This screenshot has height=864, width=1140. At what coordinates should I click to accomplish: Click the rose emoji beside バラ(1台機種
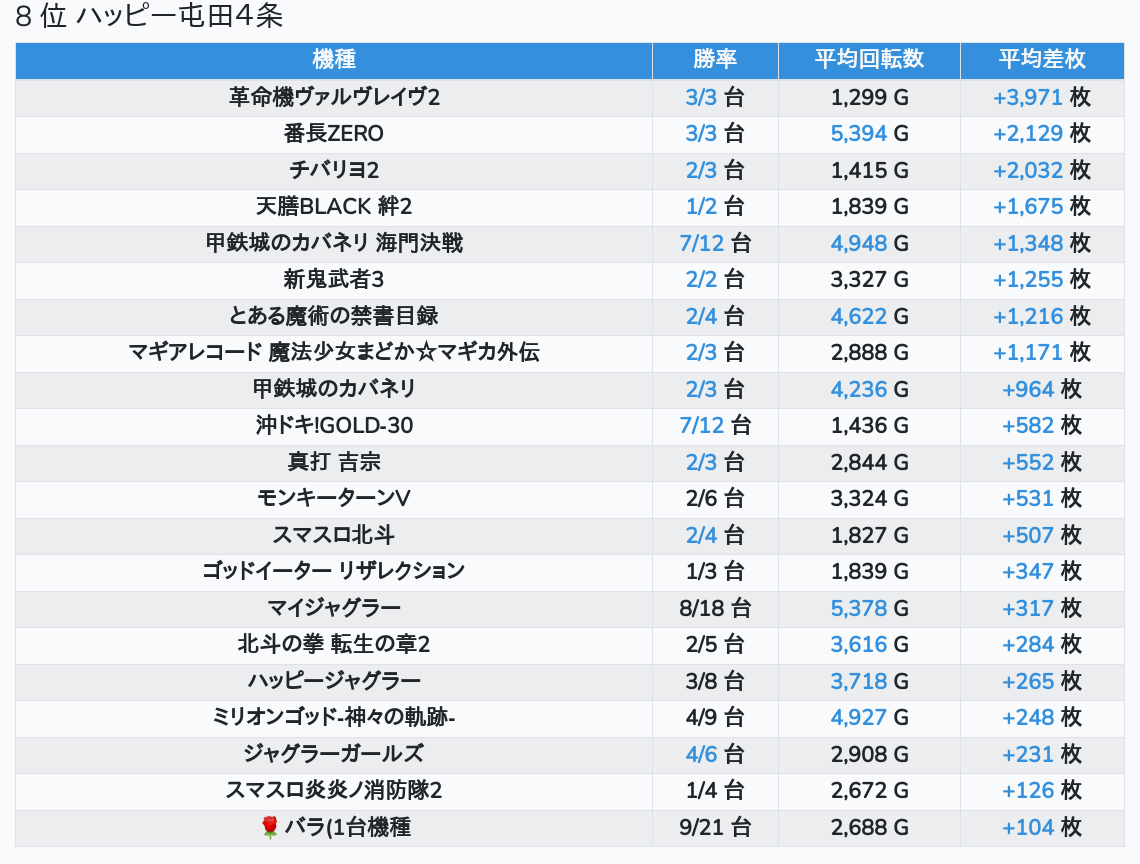tap(270, 827)
